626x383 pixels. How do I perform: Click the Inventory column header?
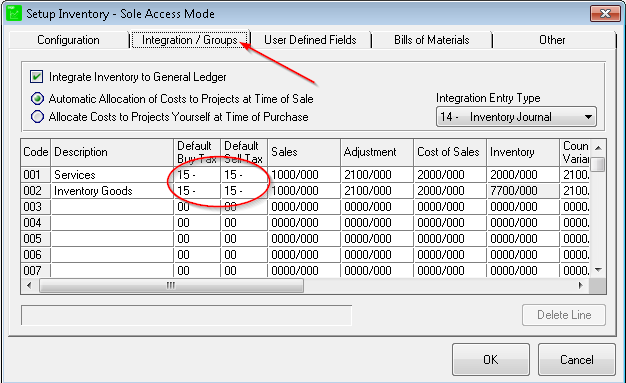click(x=523, y=152)
